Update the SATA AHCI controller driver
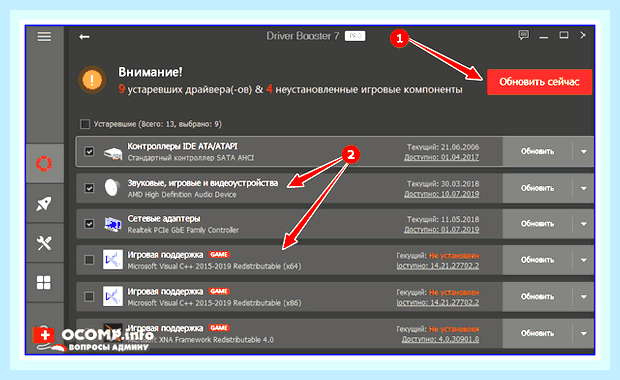 point(537,151)
